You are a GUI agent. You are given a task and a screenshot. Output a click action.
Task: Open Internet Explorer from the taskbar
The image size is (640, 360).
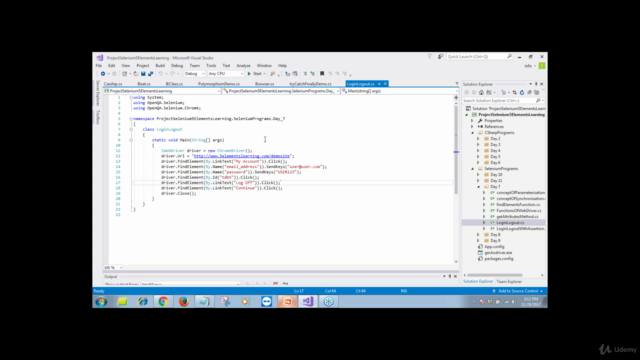[142, 301]
